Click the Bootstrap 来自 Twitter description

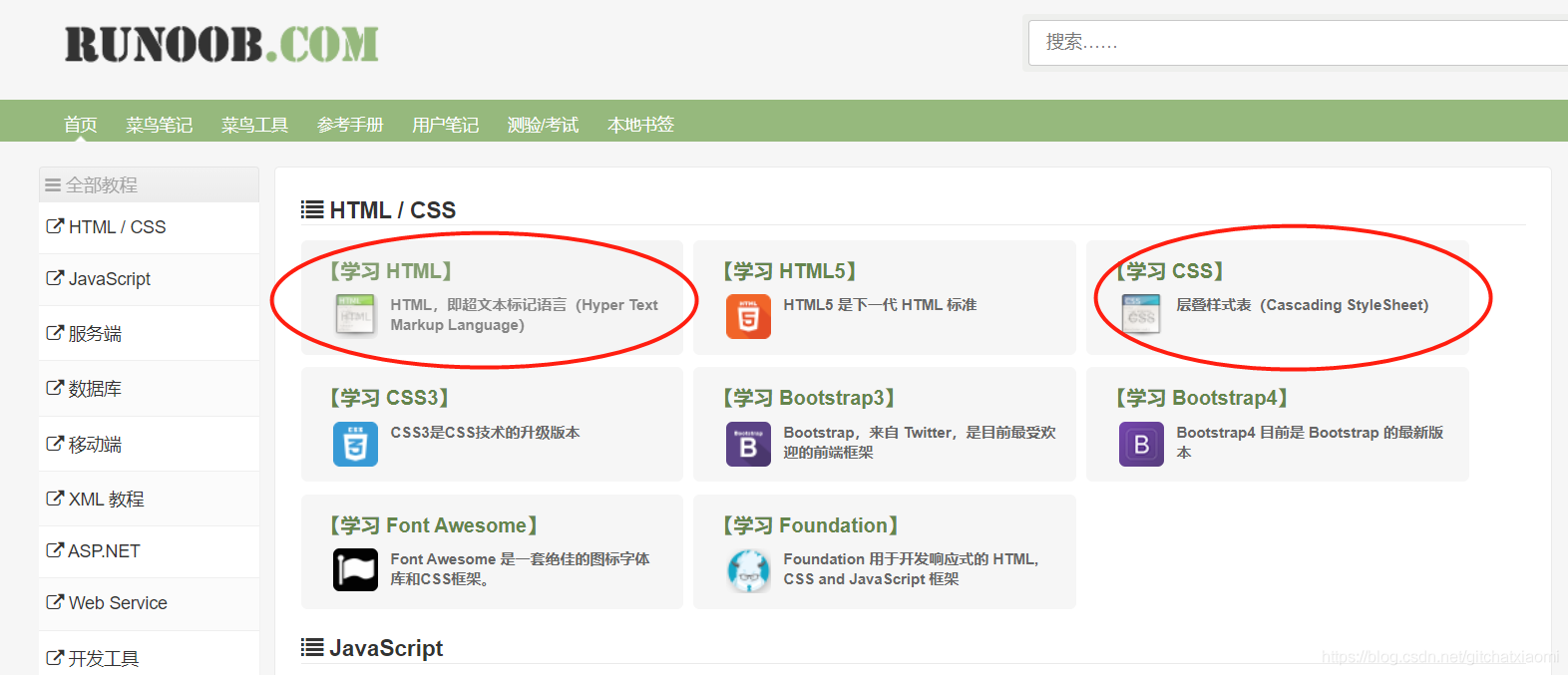click(x=920, y=442)
